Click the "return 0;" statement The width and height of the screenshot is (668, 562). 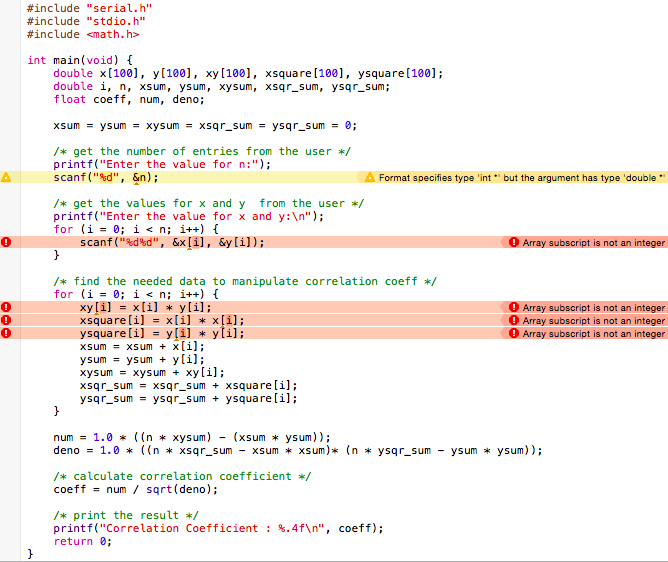80,541
